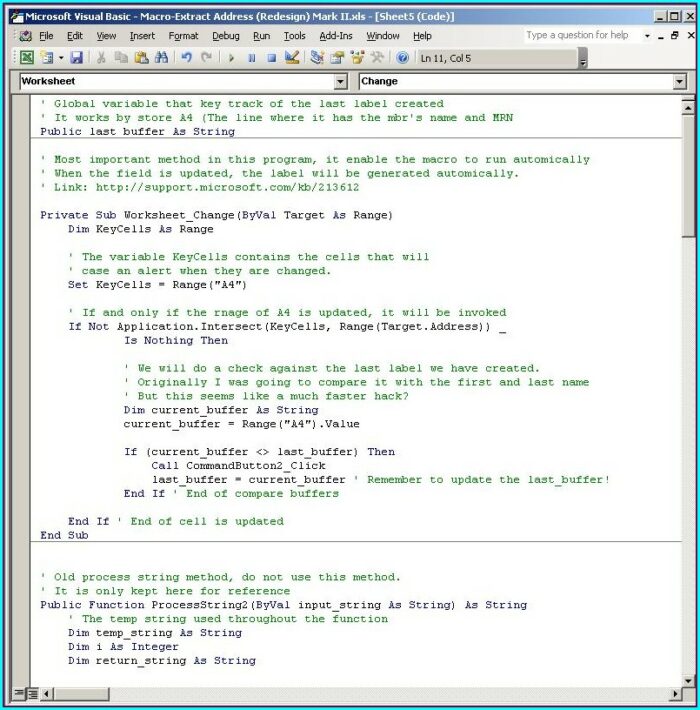Switch to Procedure View button at bottom left
The image size is (700, 710).
tap(19, 693)
